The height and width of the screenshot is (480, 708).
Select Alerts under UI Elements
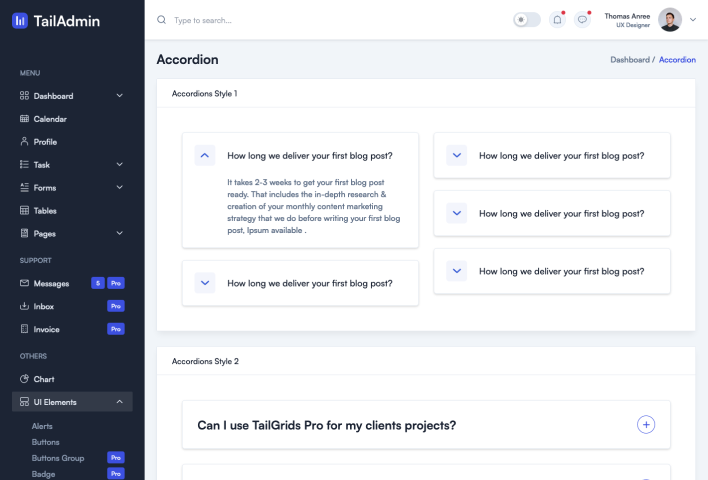click(x=42, y=426)
